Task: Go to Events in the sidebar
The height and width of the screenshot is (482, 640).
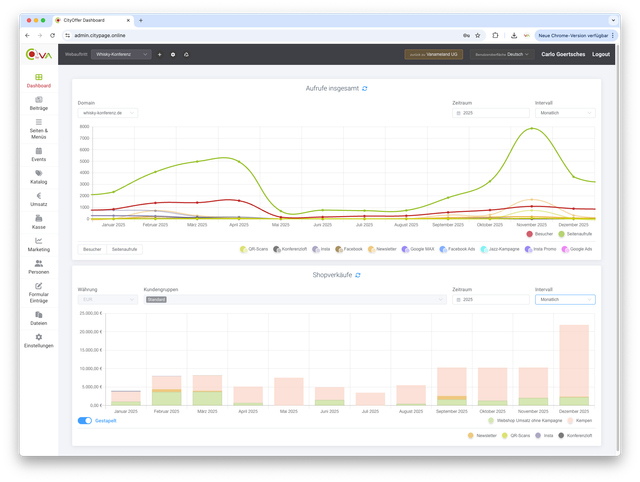Action: tap(38, 154)
